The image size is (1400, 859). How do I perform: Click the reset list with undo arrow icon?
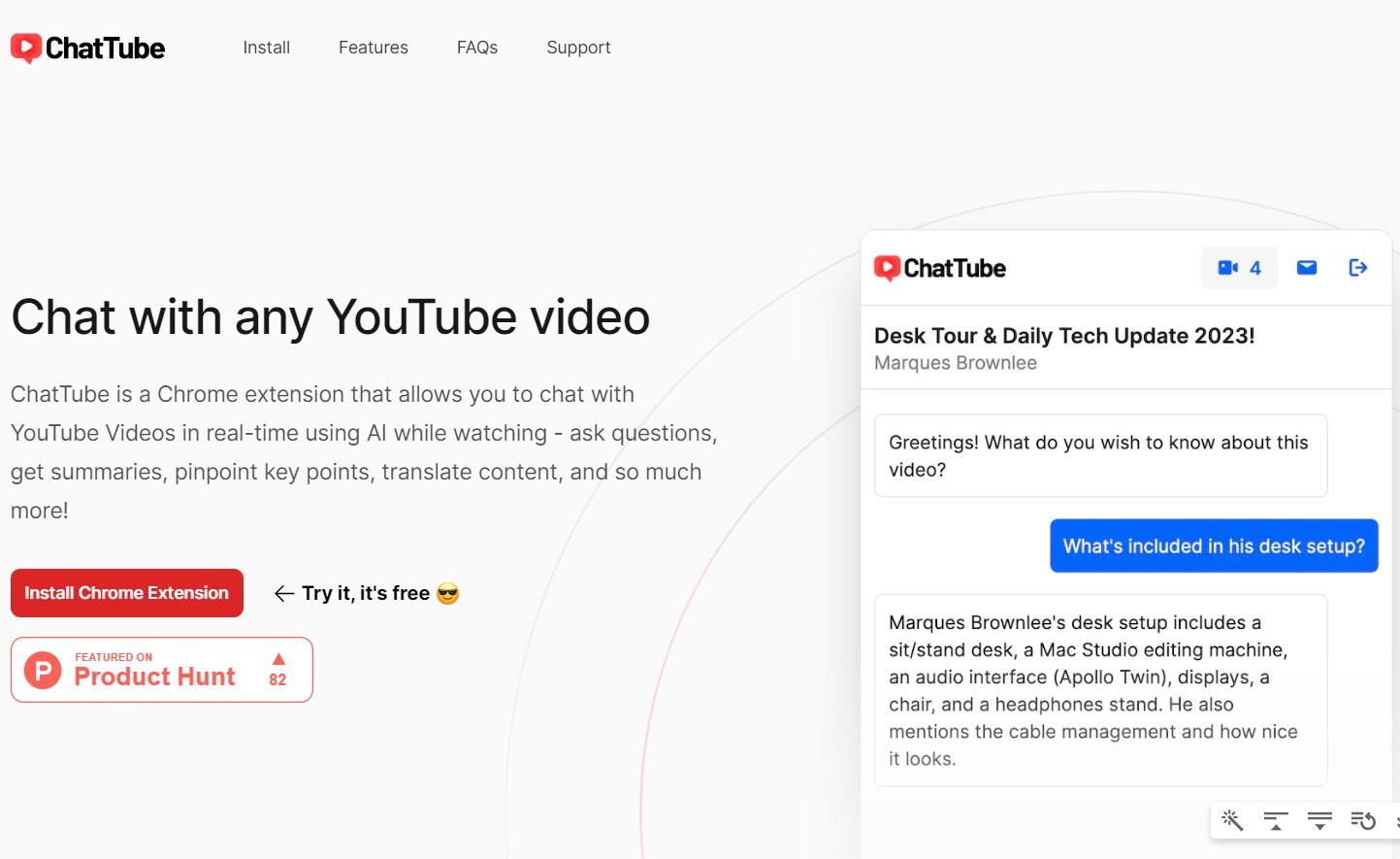pyautogui.click(x=1363, y=821)
